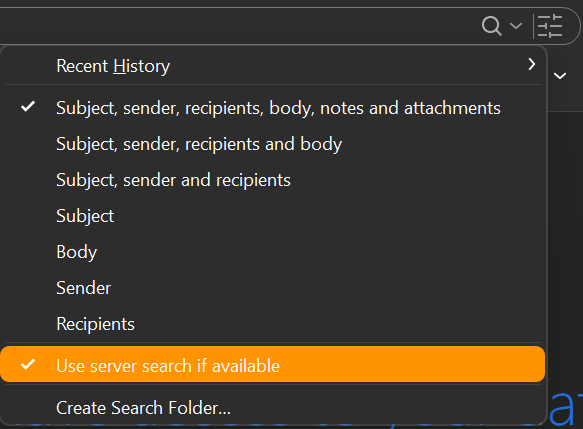Expand the Recent History submenu
This screenshot has height=429, width=583.
click(273, 66)
